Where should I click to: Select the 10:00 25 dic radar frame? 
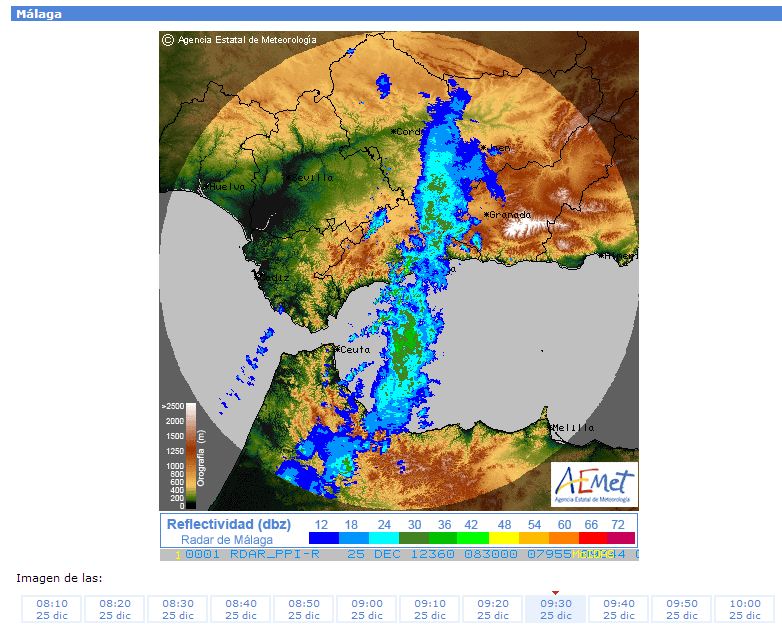[745, 609]
